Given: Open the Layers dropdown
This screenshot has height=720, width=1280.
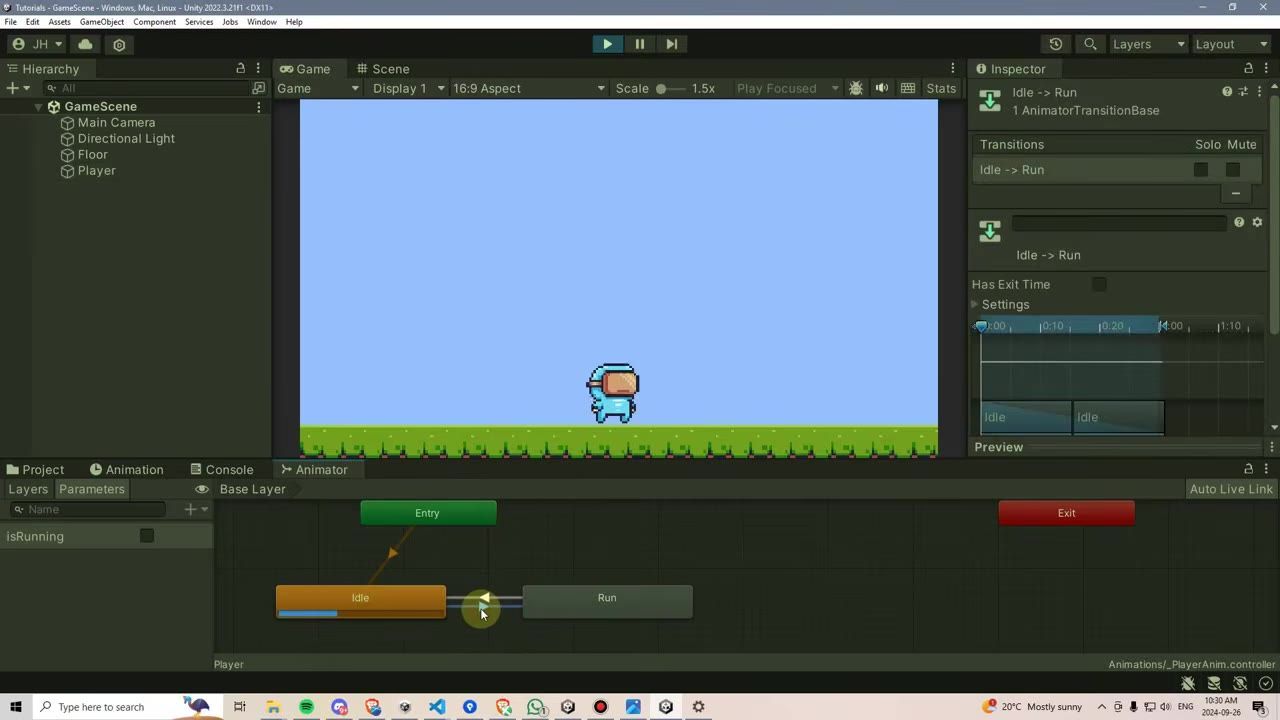Looking at the screenshot, I should 1149,44.
